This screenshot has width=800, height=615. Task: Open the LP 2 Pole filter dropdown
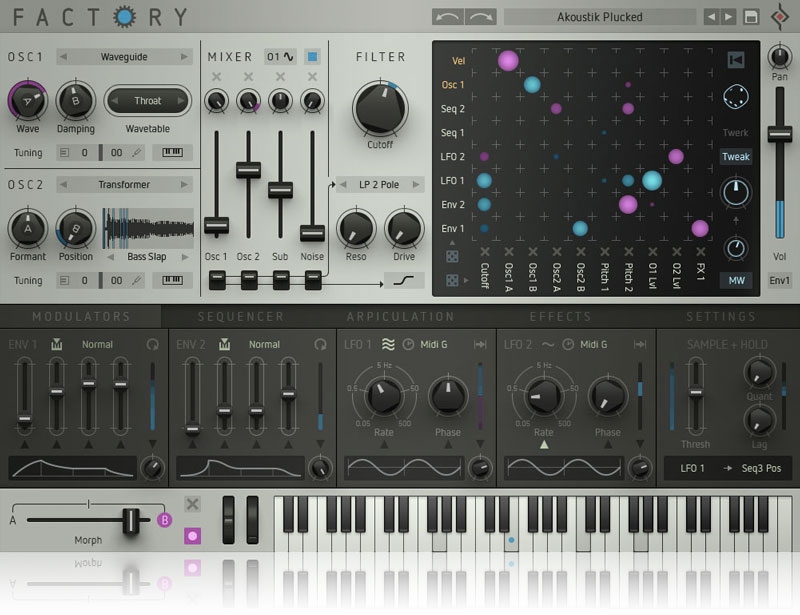point(381,184)
